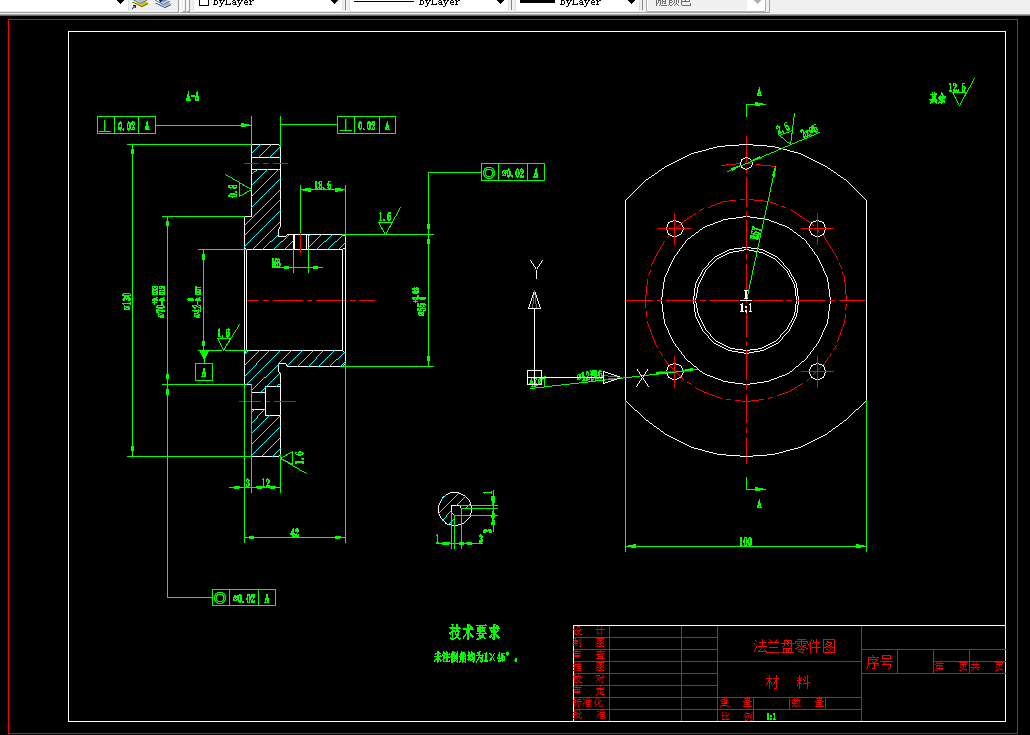Click the 12 flange thickness dimension
Image resolution: width=1030 pixels, height=735 pixels.
point(266,483)
